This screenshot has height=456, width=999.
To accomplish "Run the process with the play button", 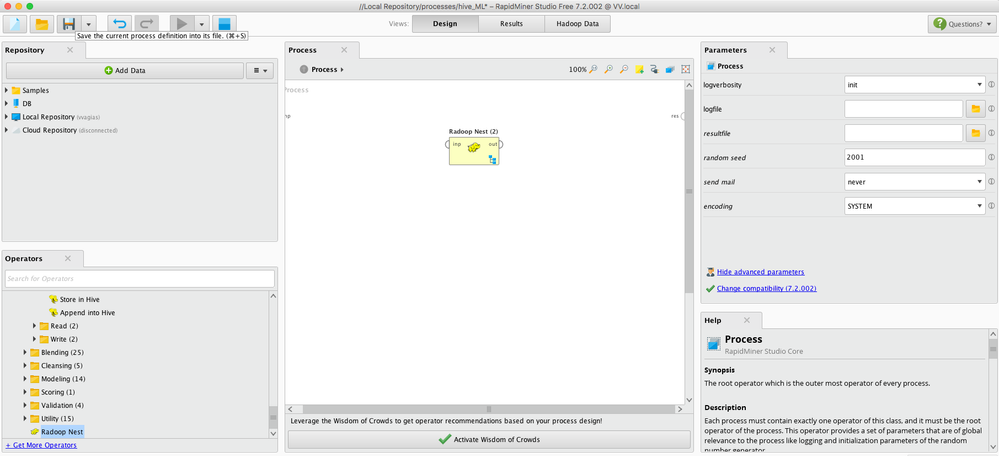I will point(182,24).
